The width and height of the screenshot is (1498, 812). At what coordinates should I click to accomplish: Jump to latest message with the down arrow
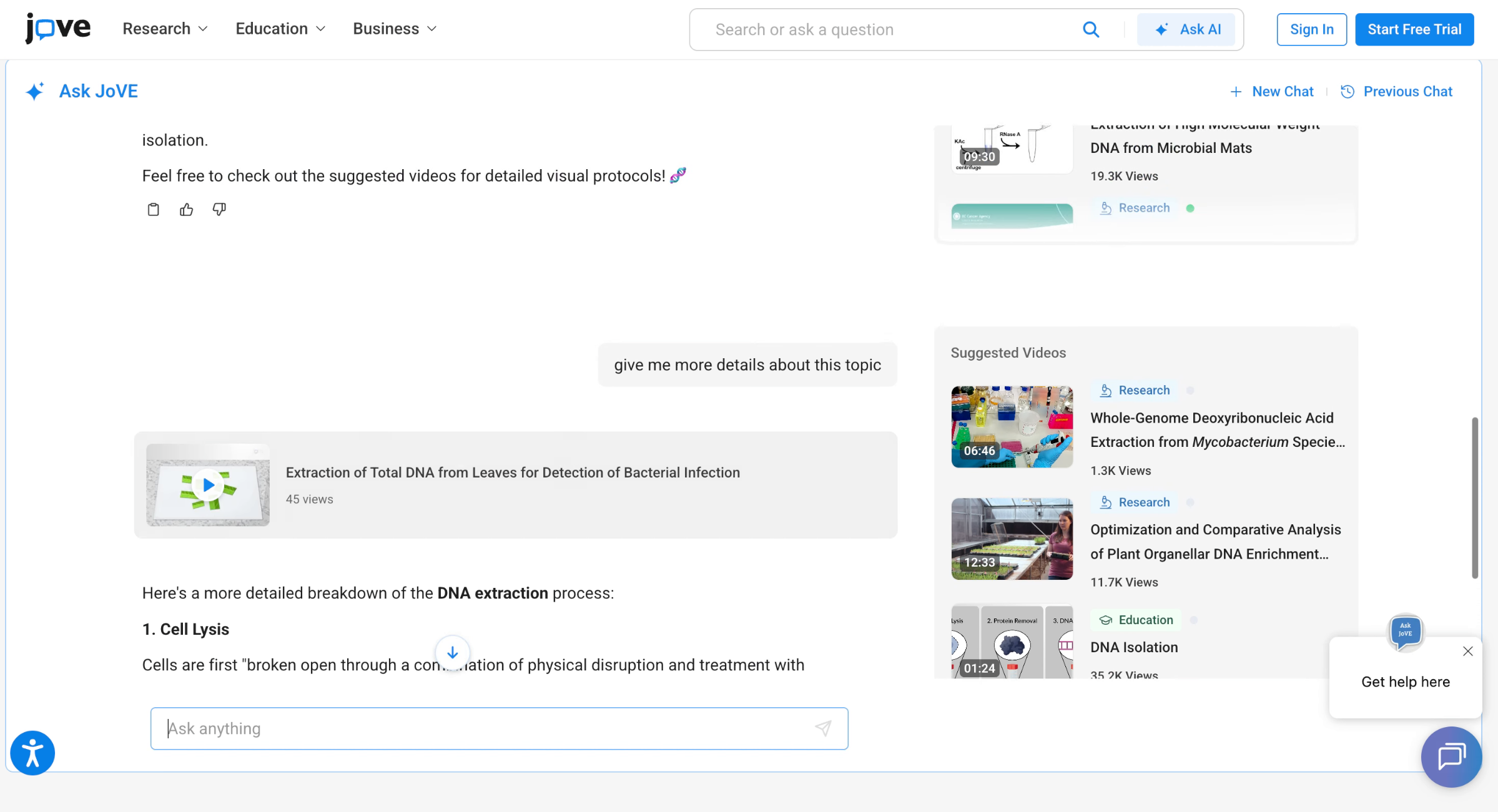tap(452, 652)
